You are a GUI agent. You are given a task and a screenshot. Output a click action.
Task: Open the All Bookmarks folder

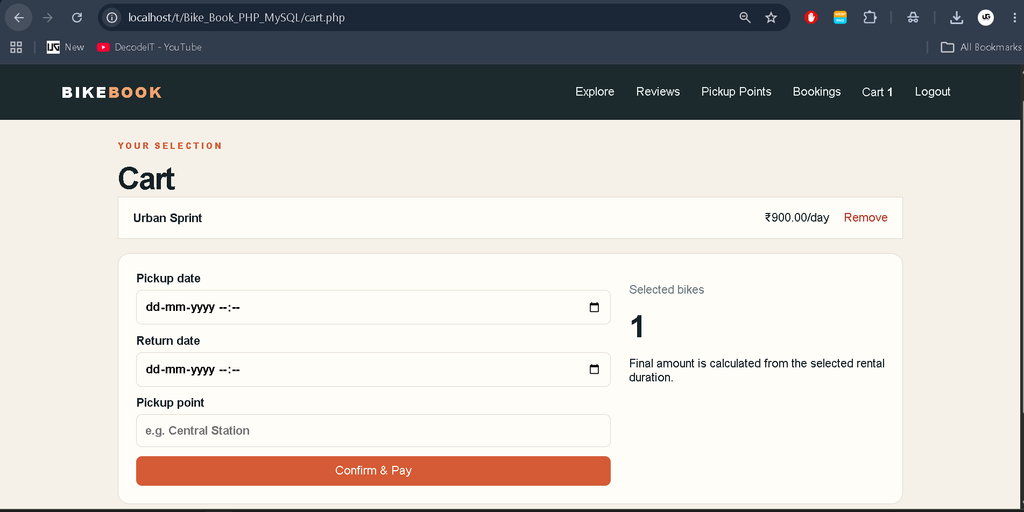(x=981, y=47)
